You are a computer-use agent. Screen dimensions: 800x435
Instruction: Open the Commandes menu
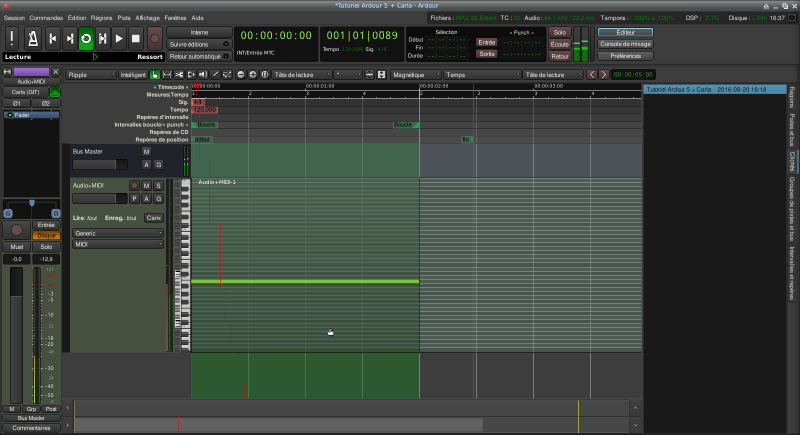46,18
